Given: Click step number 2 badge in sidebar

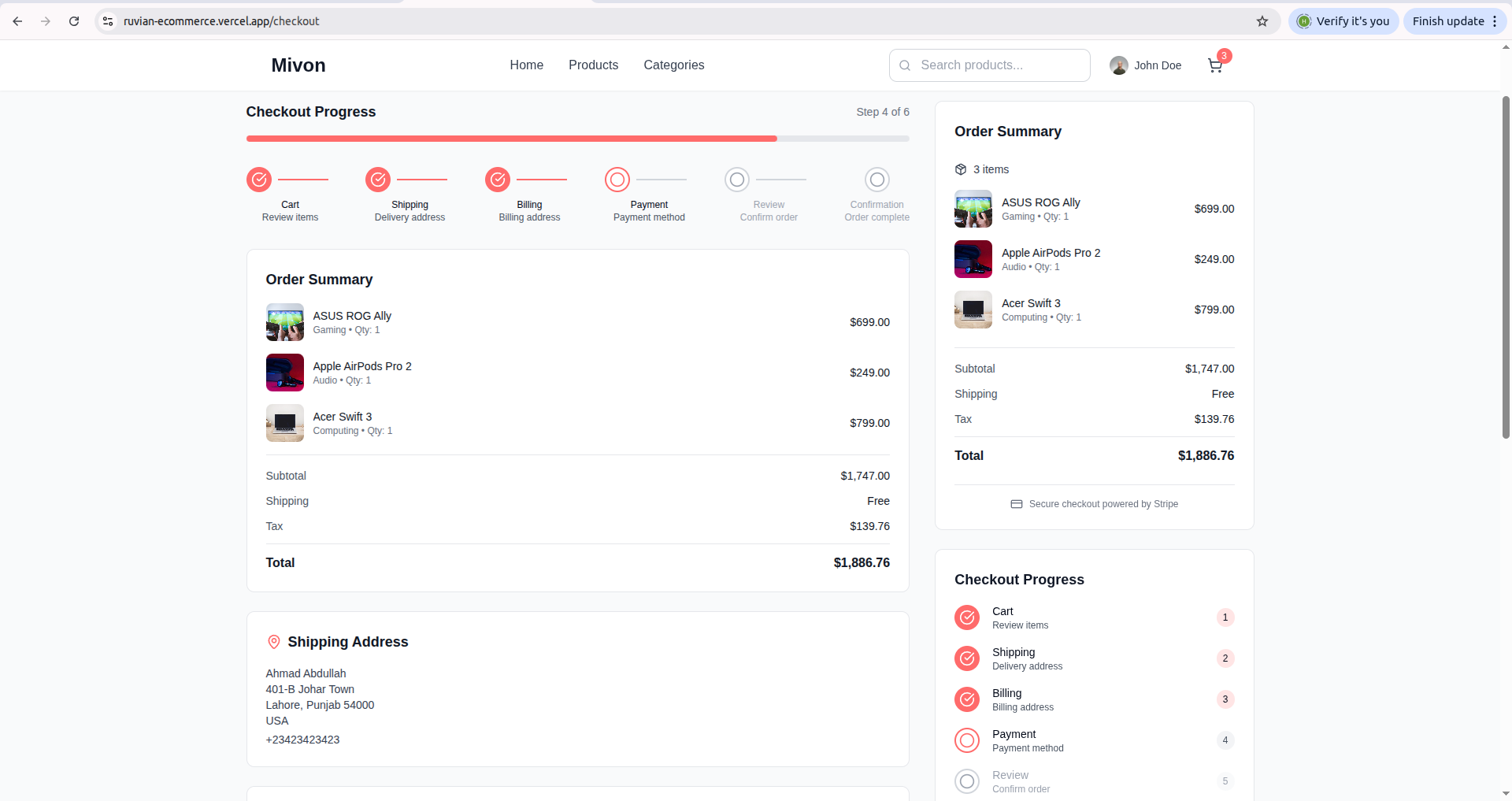Looking at the screenshot, I should [1225, 658].
